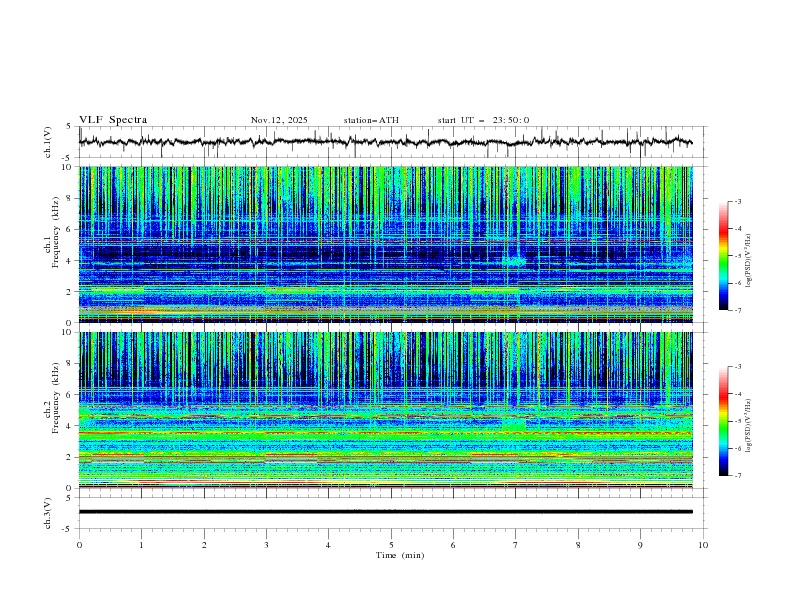Click the station=ATH label
The image size is (792, 612).
coord(371,120)
